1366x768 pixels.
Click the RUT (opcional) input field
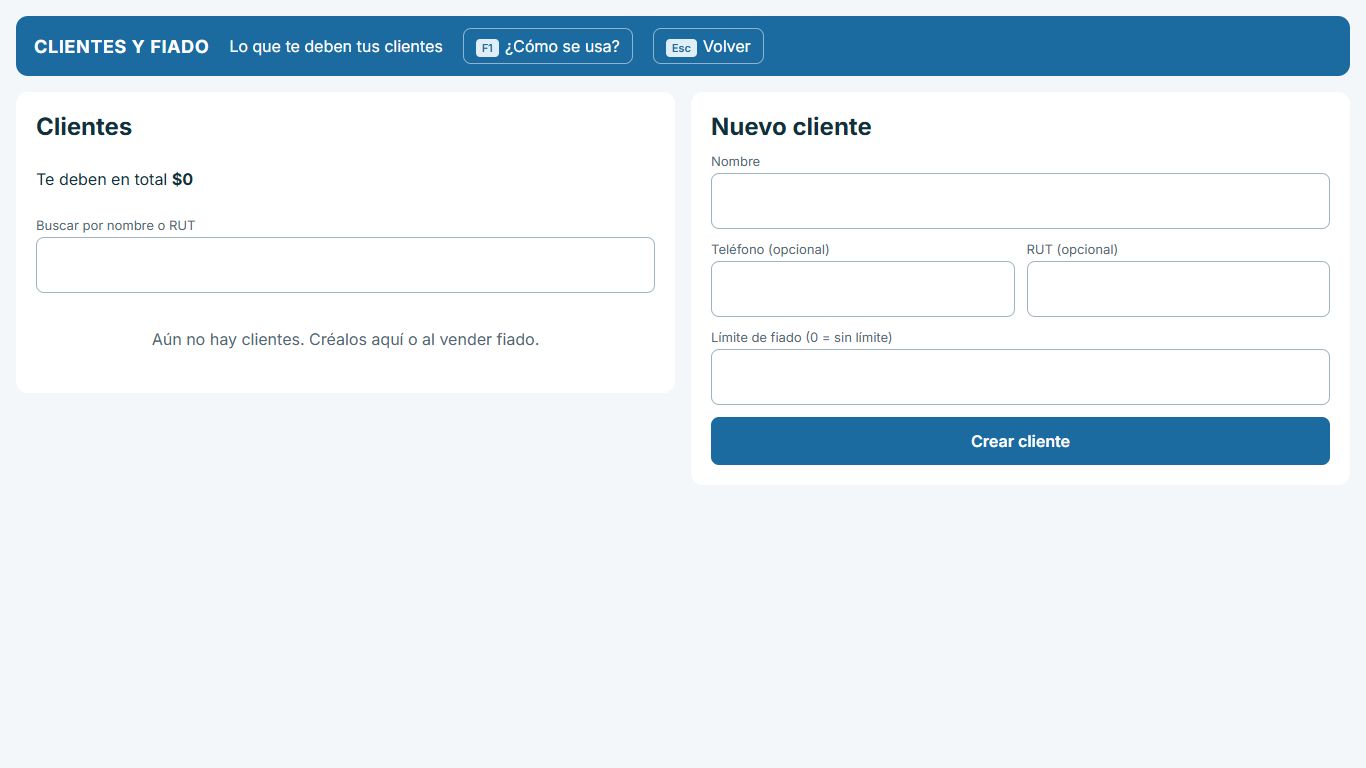[x=1178, y=289]
